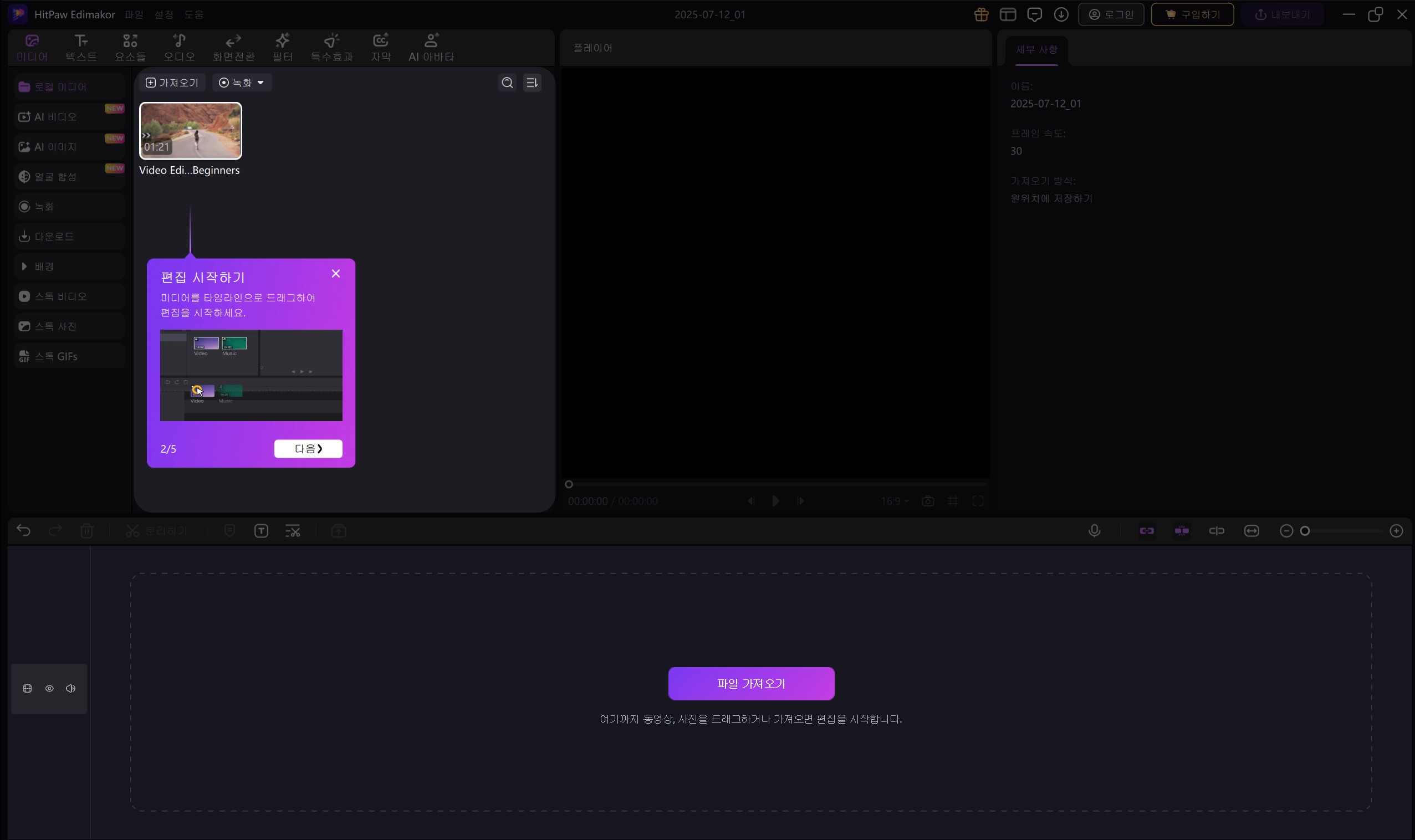1415x840 pixels.
Task: Open the 필터 (Filters) panel
Action: click(282, 47)
